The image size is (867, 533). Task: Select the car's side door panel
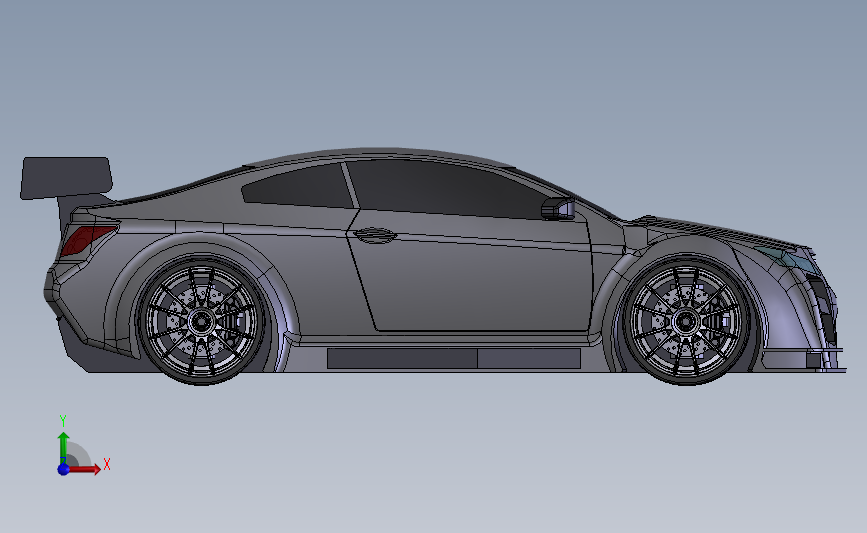tap(470, 274)
